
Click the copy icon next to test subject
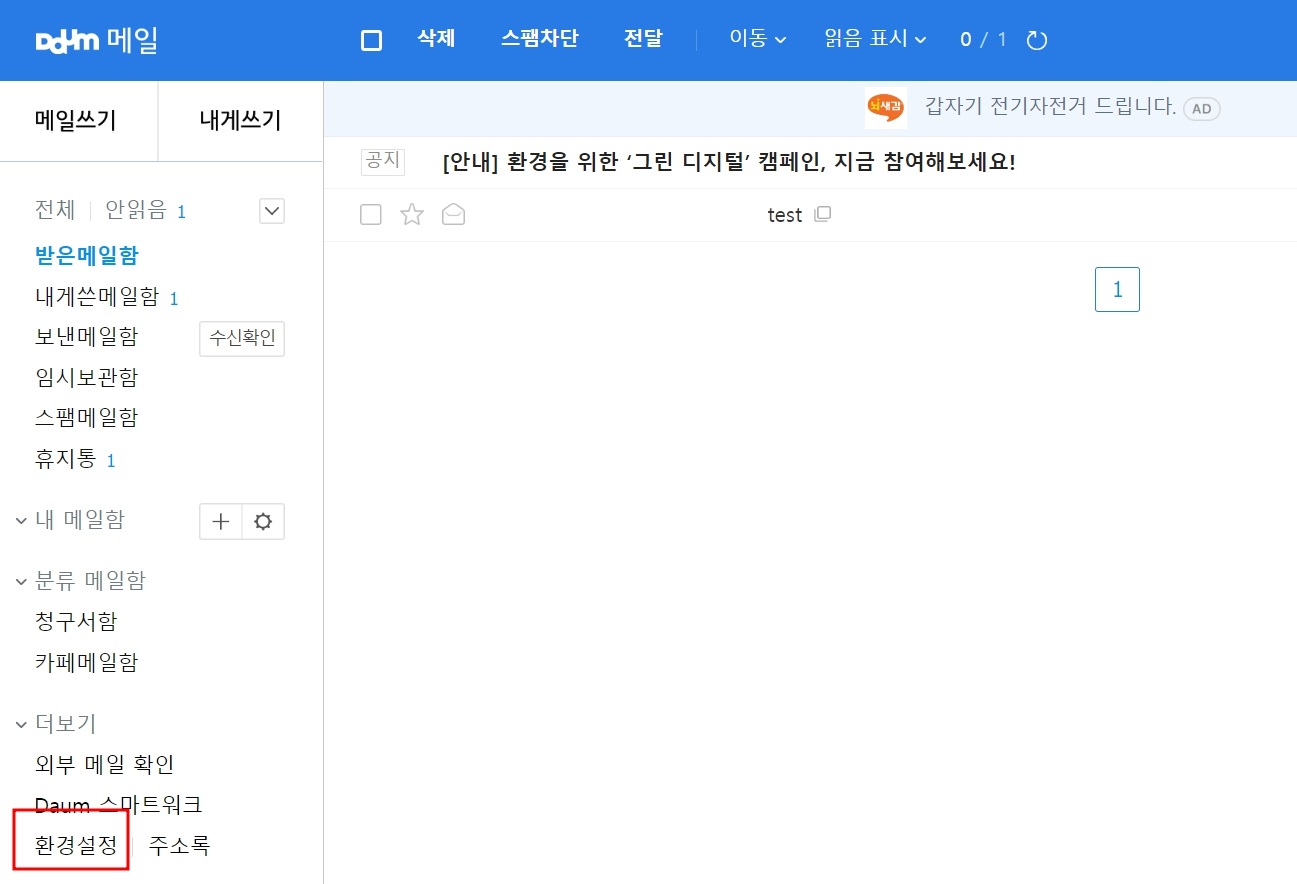pyautogui.click(x=822, y=214)
